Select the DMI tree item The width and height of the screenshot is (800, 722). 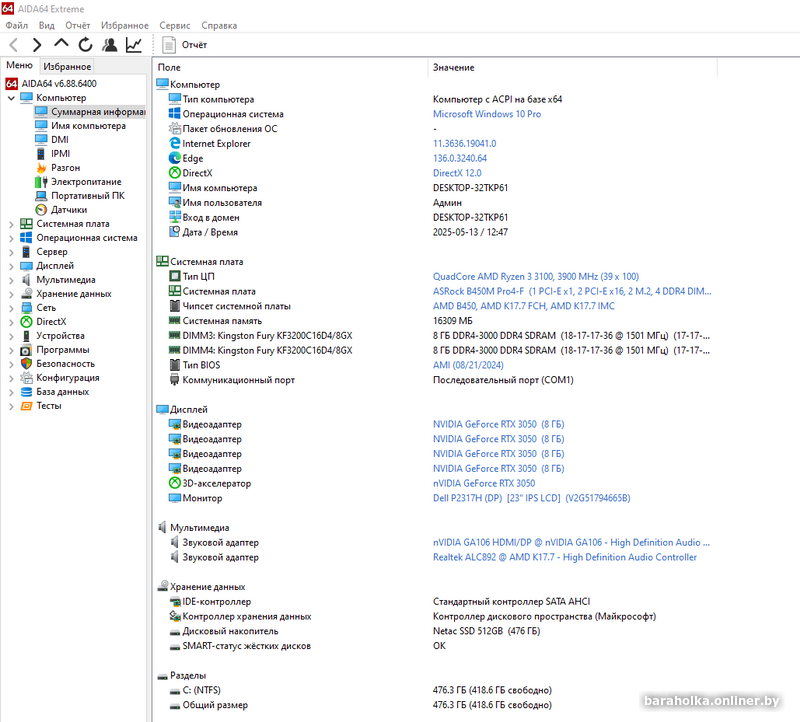[x=52, y=140]
